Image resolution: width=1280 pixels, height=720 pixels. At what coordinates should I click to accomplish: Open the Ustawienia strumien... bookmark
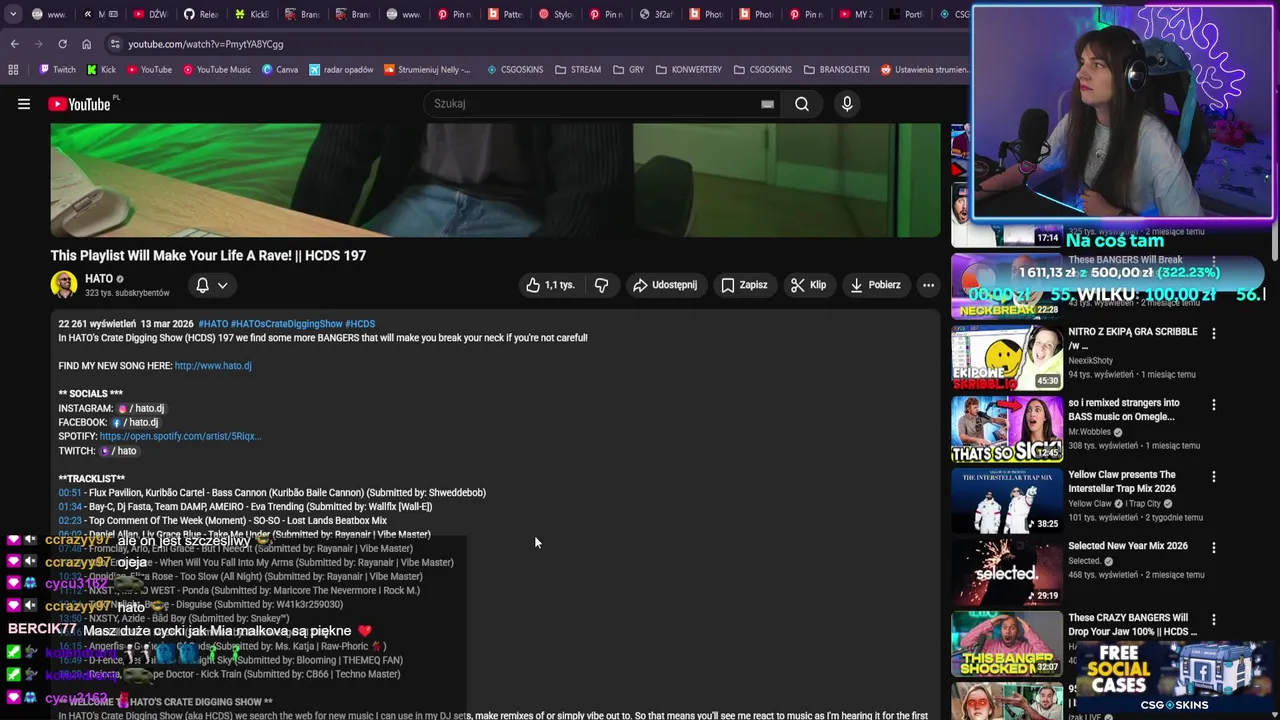point(924,70)
